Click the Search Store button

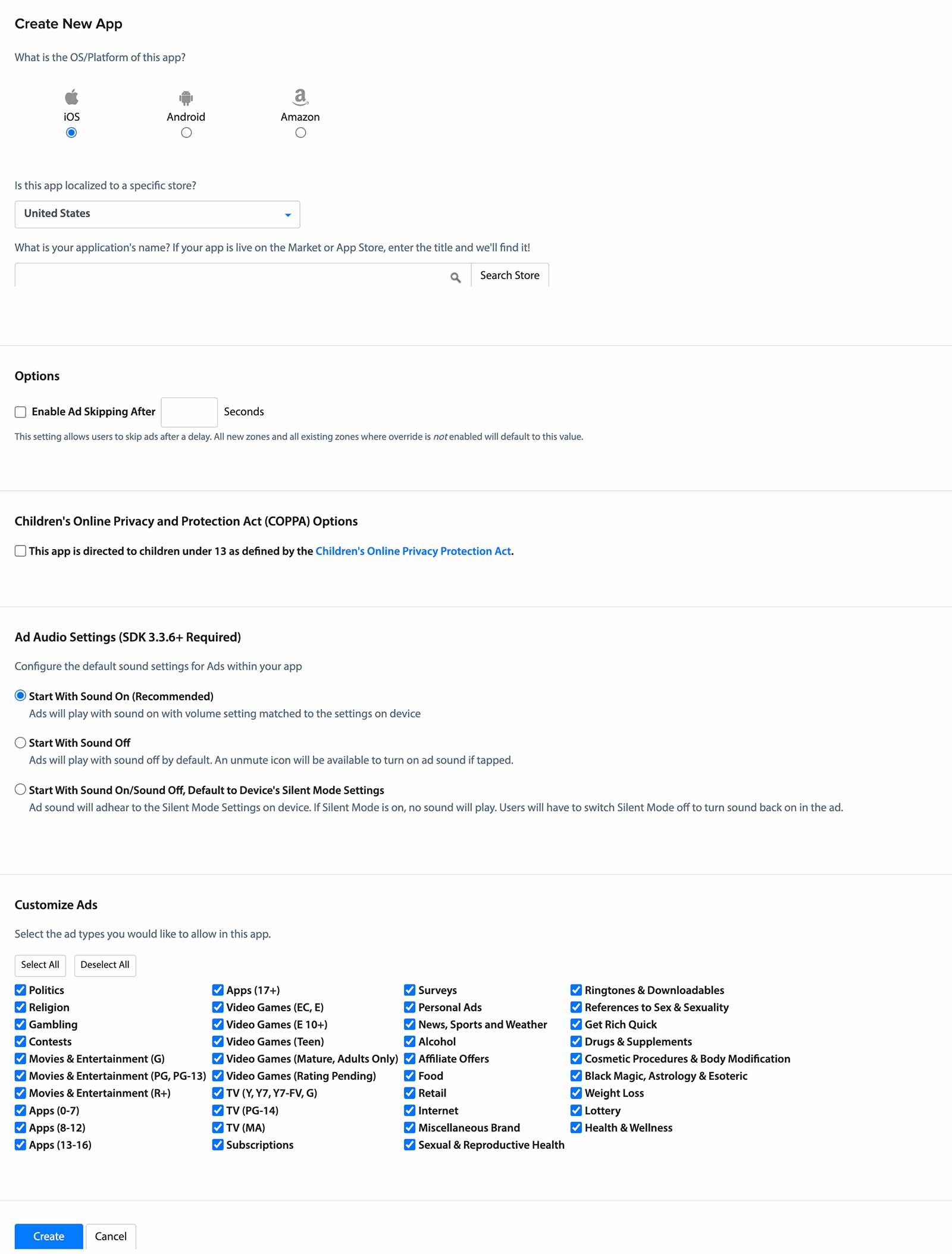pos(510,275)
